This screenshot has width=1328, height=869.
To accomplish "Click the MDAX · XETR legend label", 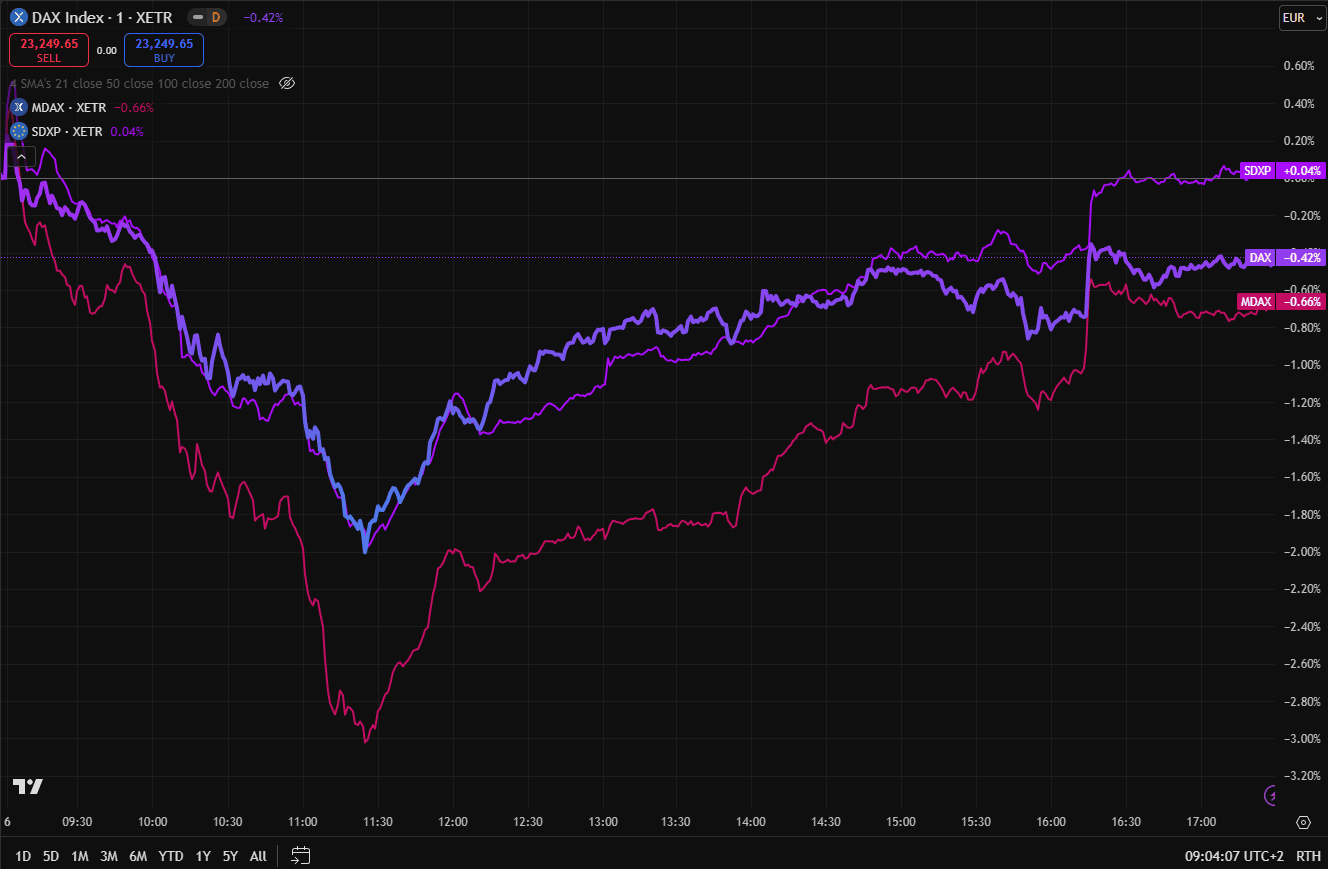I will tap(67, 107).
